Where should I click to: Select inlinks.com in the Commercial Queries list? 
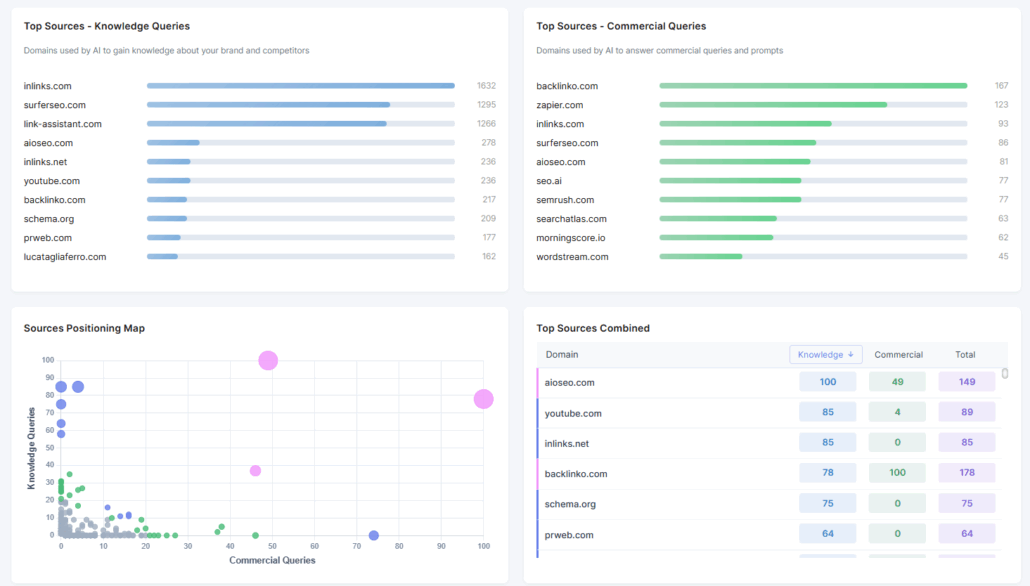pos(560,124)
